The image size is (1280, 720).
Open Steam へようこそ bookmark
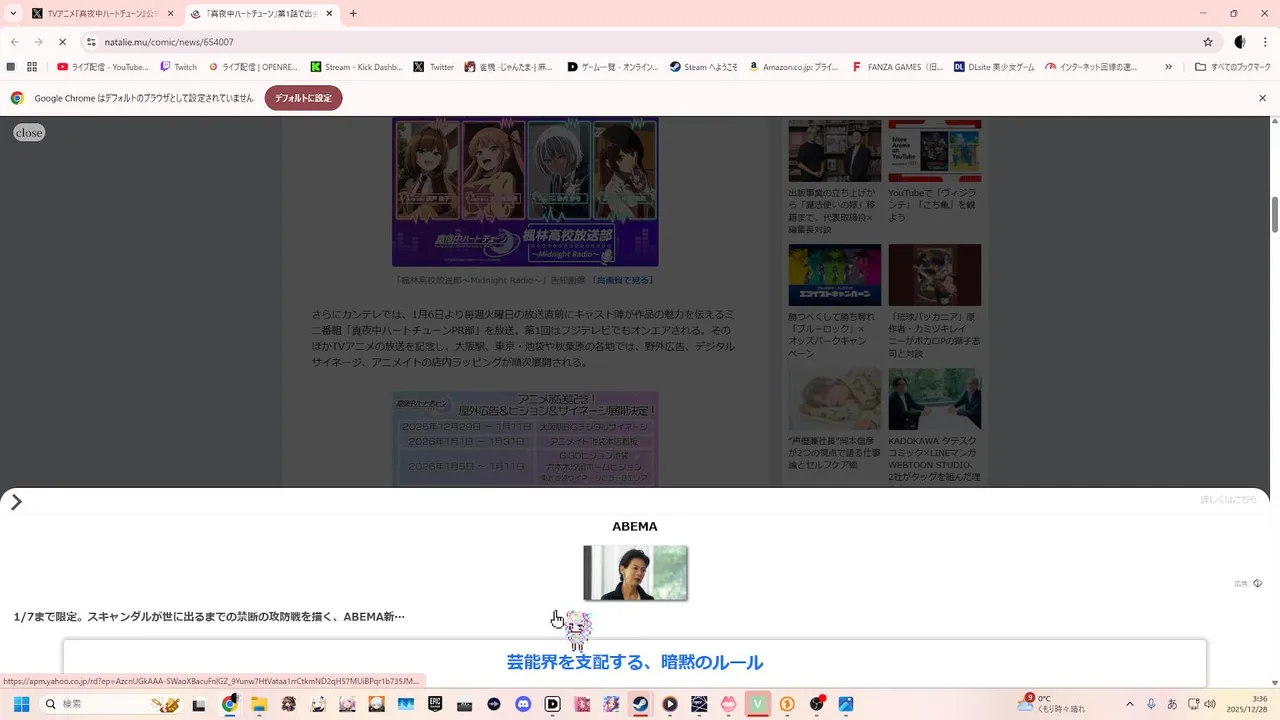(704, 67)
